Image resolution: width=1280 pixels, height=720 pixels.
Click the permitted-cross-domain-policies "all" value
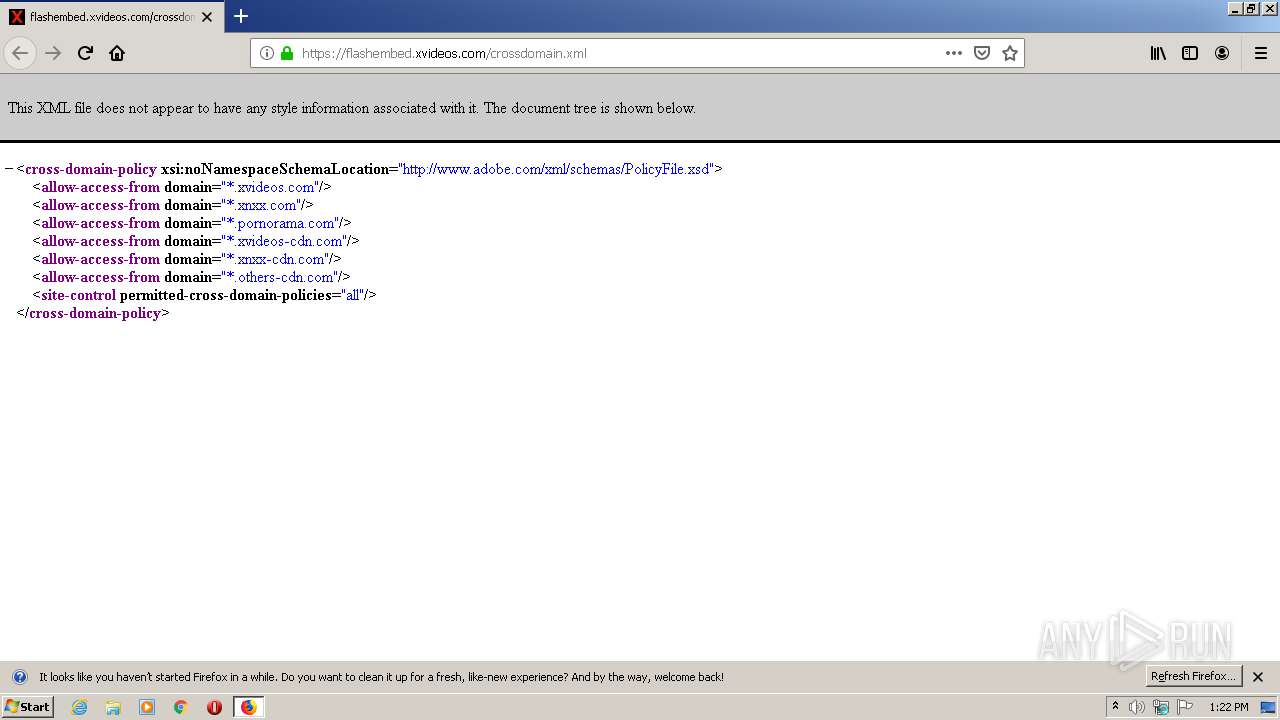click(353, 295)
